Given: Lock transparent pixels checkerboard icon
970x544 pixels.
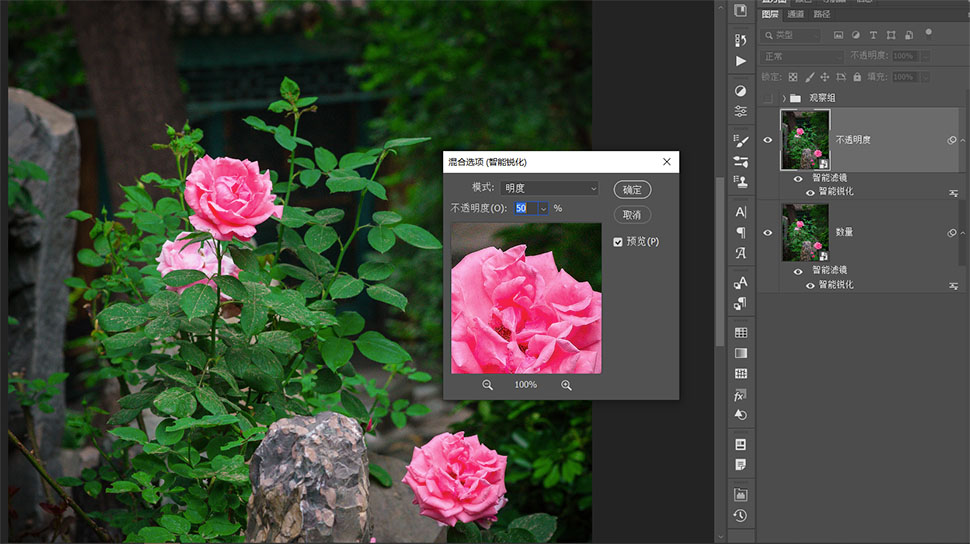Looking at the screenshot, I should tap(793, 77).
